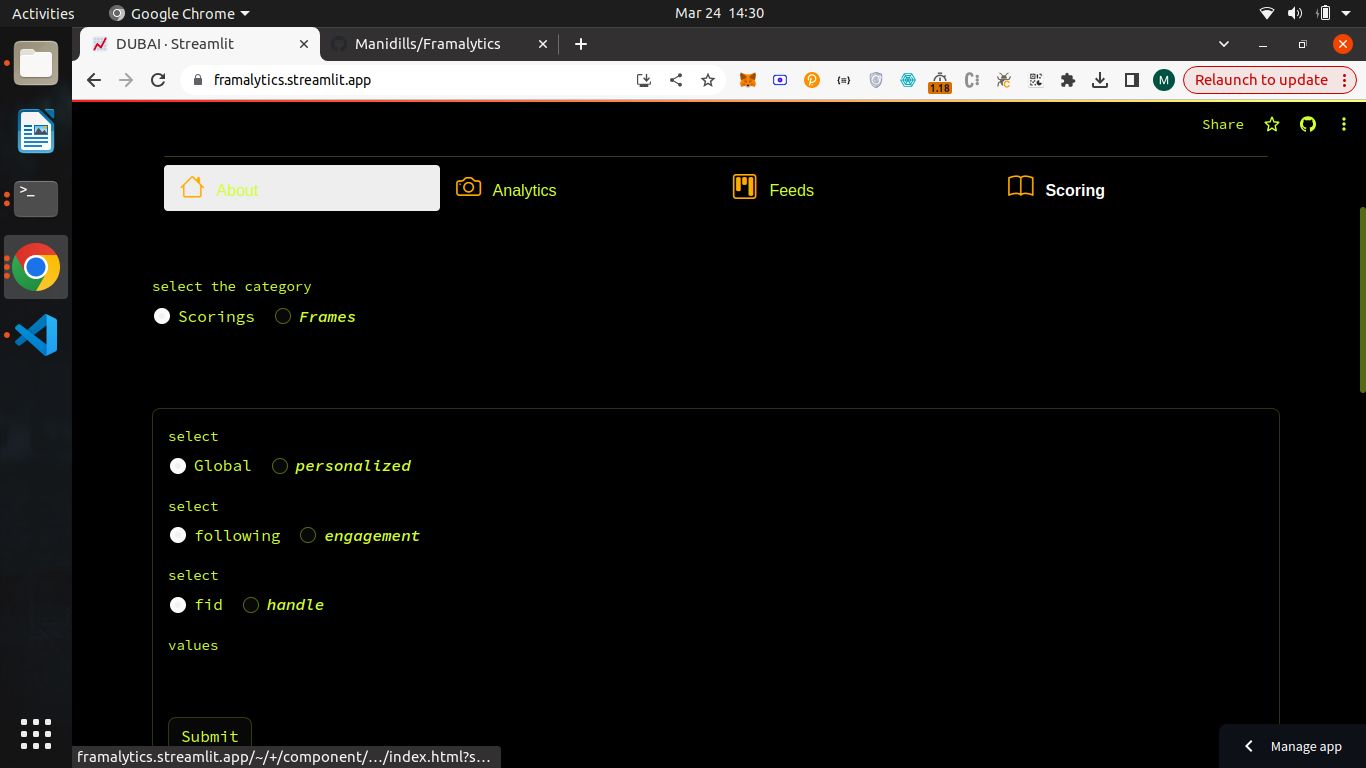Open the teal cube extension icon

(908, 80)
